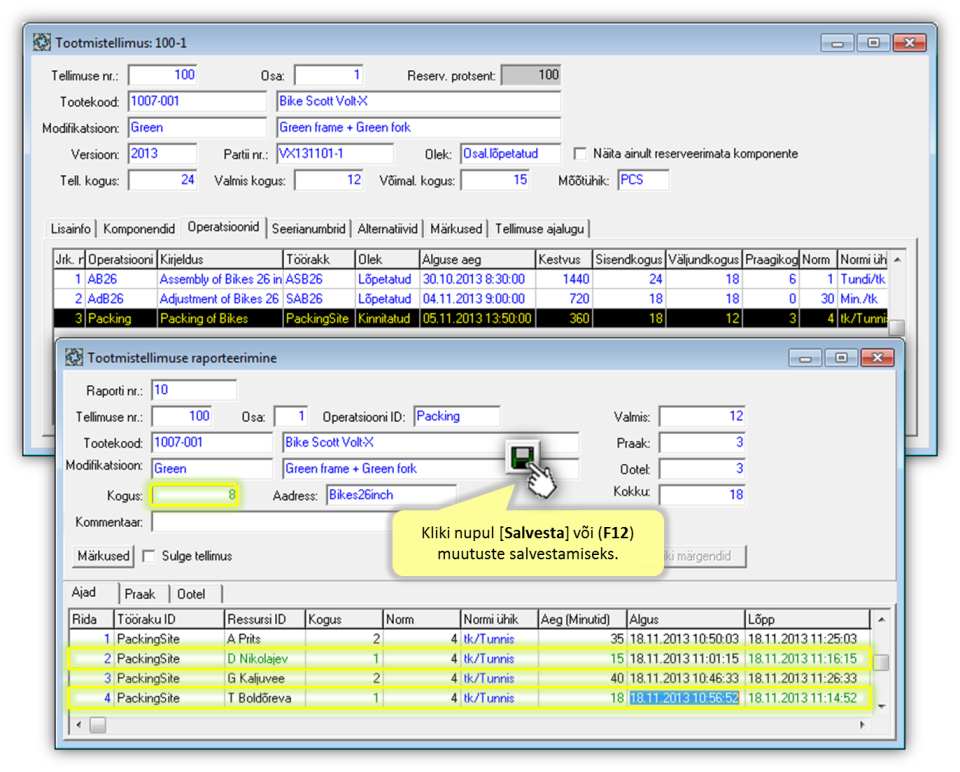Enable 'Näita ainult reserveerimata komponente' checkbox
The width and height of the screenshot is (960, 772).
click(579, 154)
